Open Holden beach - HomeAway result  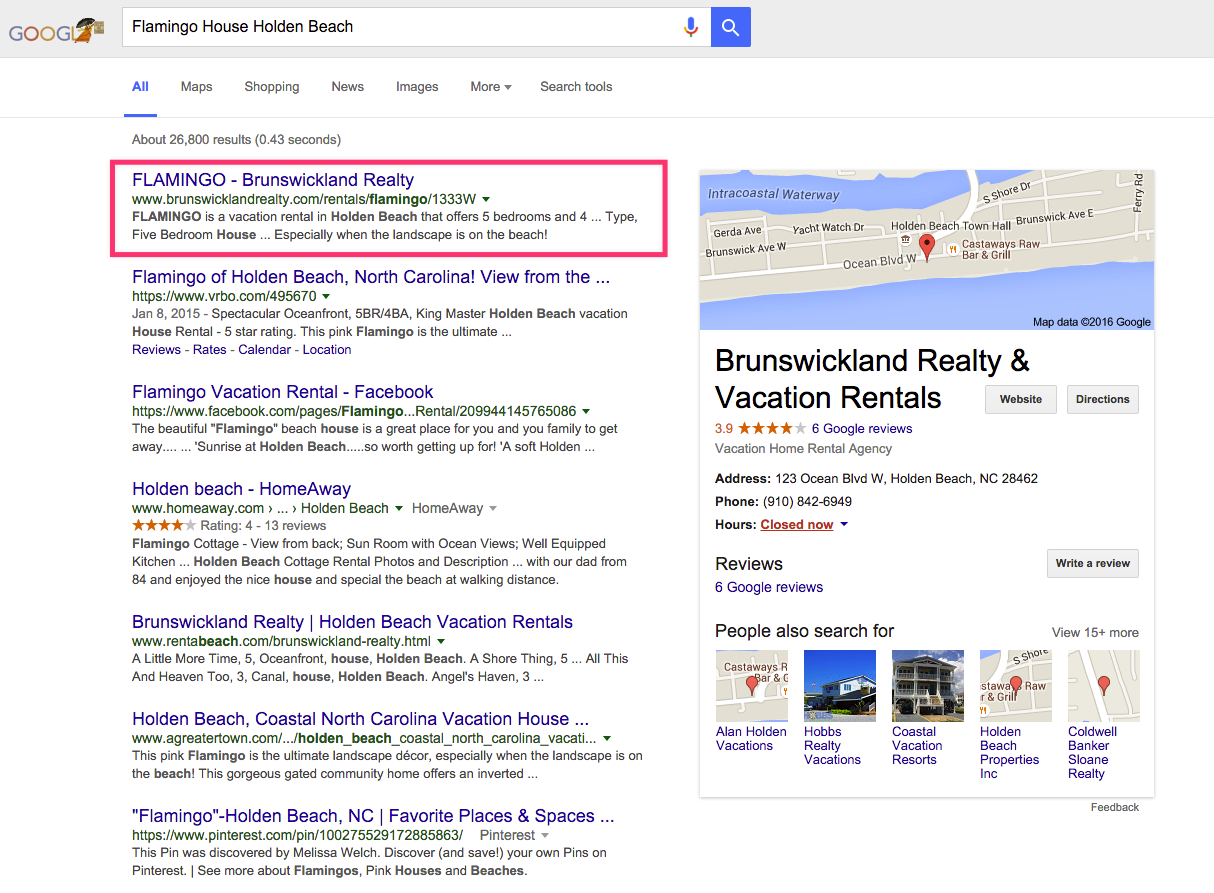click(x=241, y=489)
